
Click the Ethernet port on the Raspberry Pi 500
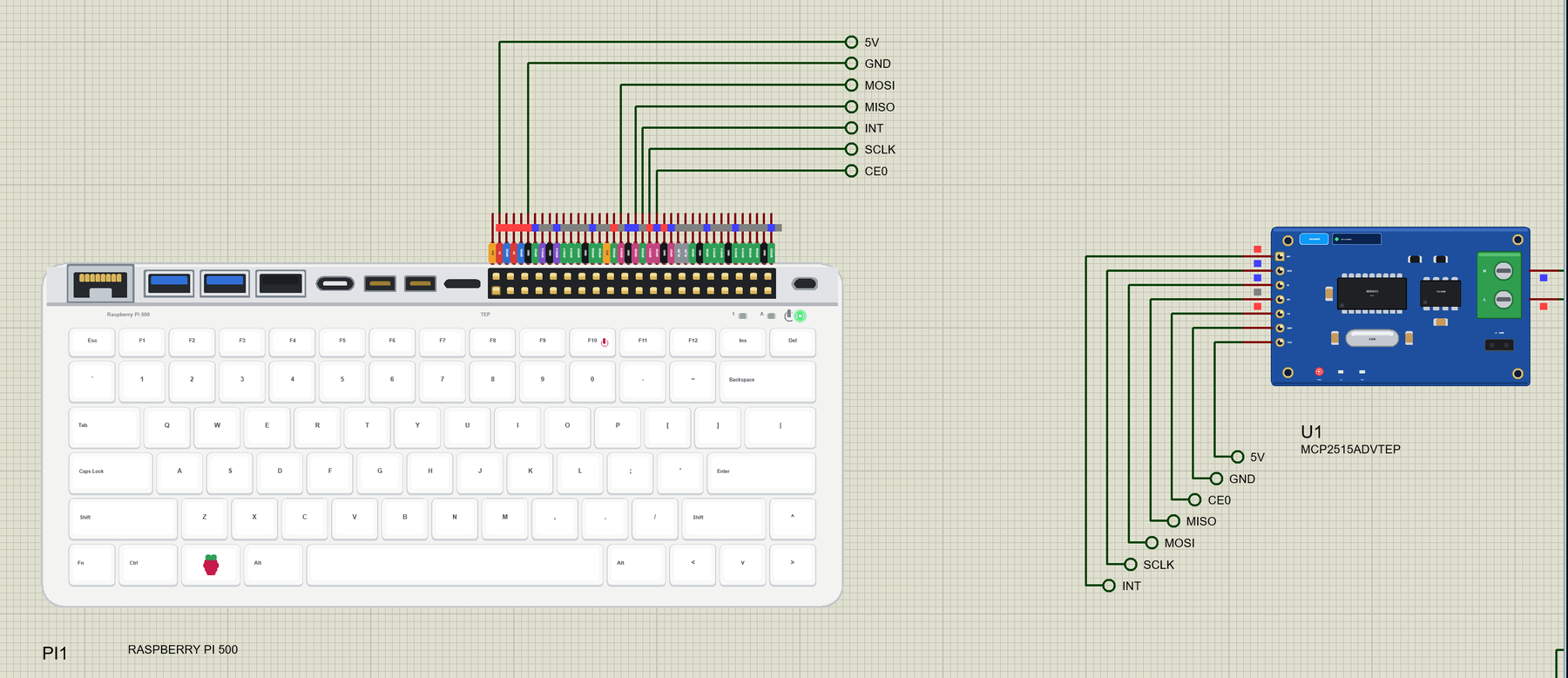(101, 283)
